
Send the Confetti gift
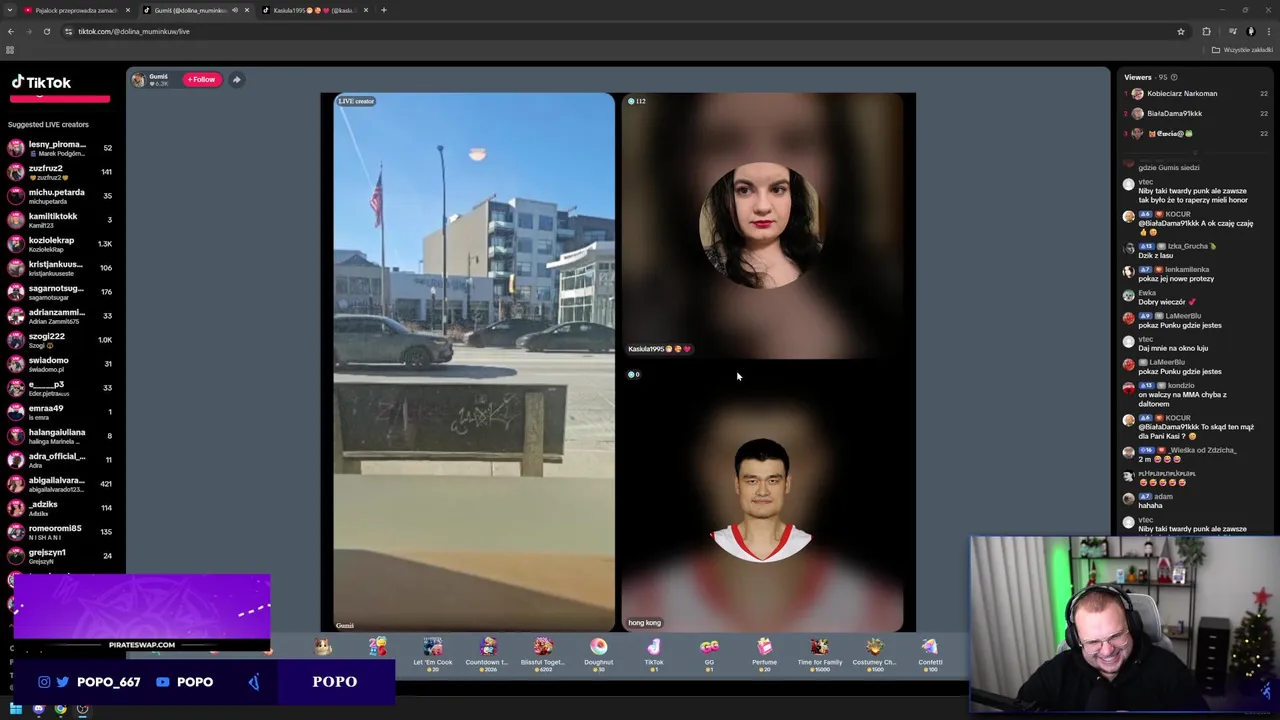click(930, 654)
